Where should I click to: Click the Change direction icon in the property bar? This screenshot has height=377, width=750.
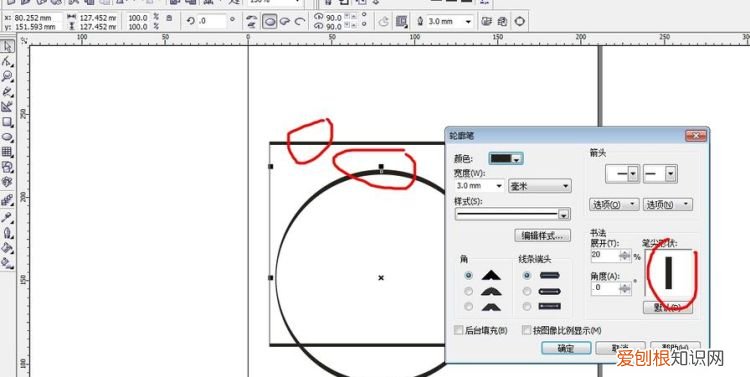(384, 22)
